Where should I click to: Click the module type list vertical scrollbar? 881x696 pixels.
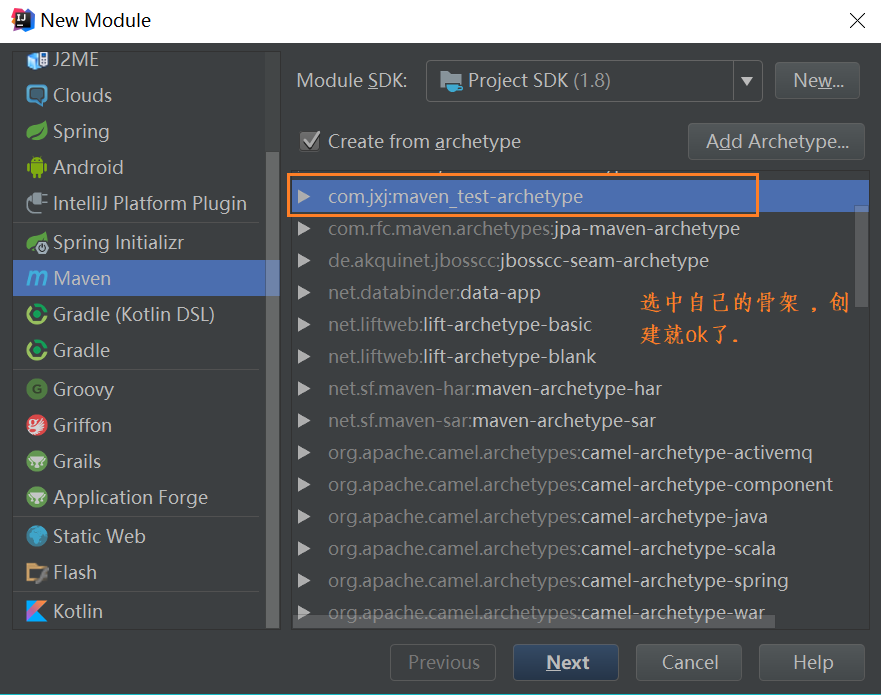273,388
